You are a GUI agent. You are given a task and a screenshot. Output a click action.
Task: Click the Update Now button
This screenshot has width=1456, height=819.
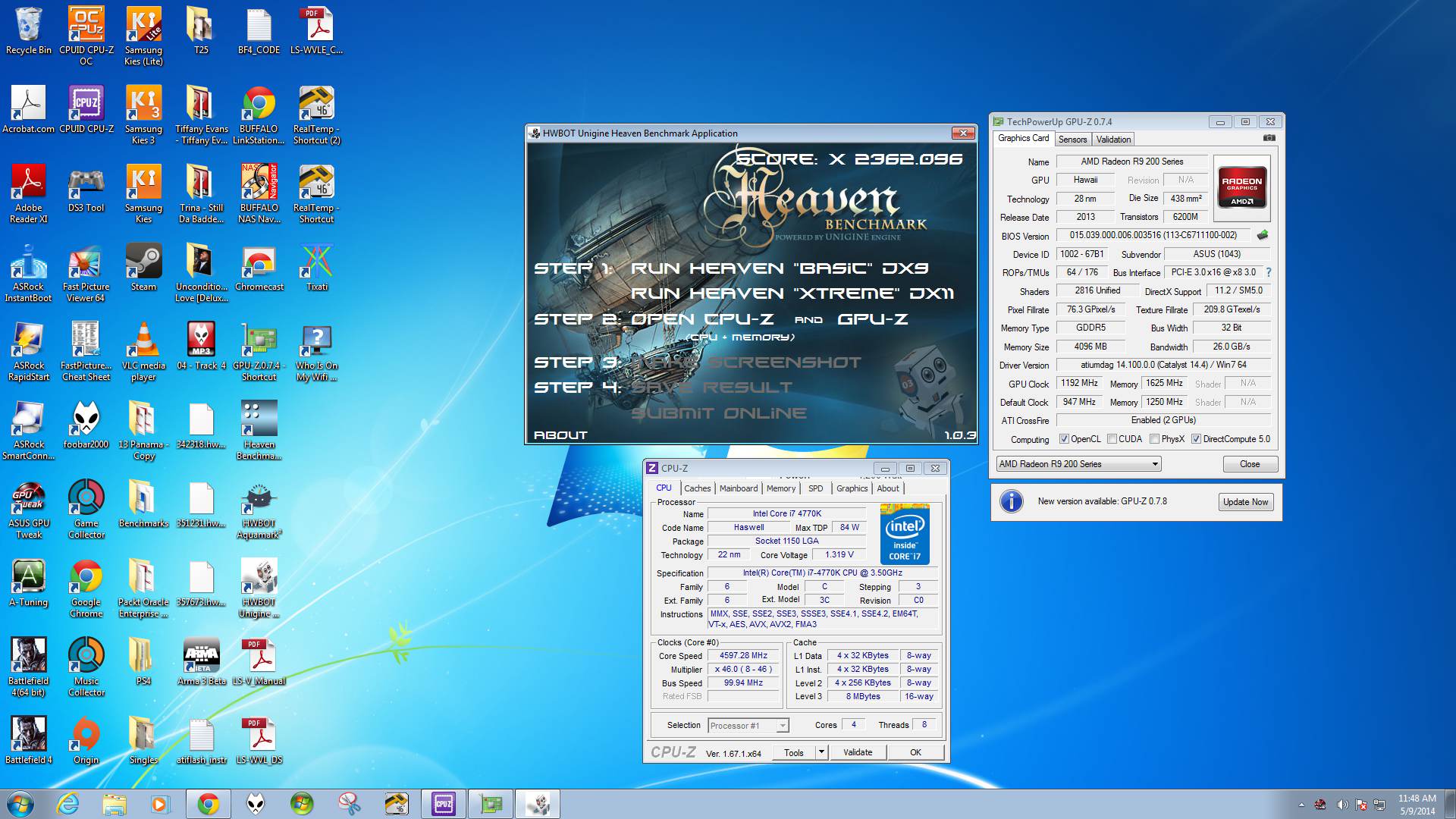click(x=1245, y=502)
